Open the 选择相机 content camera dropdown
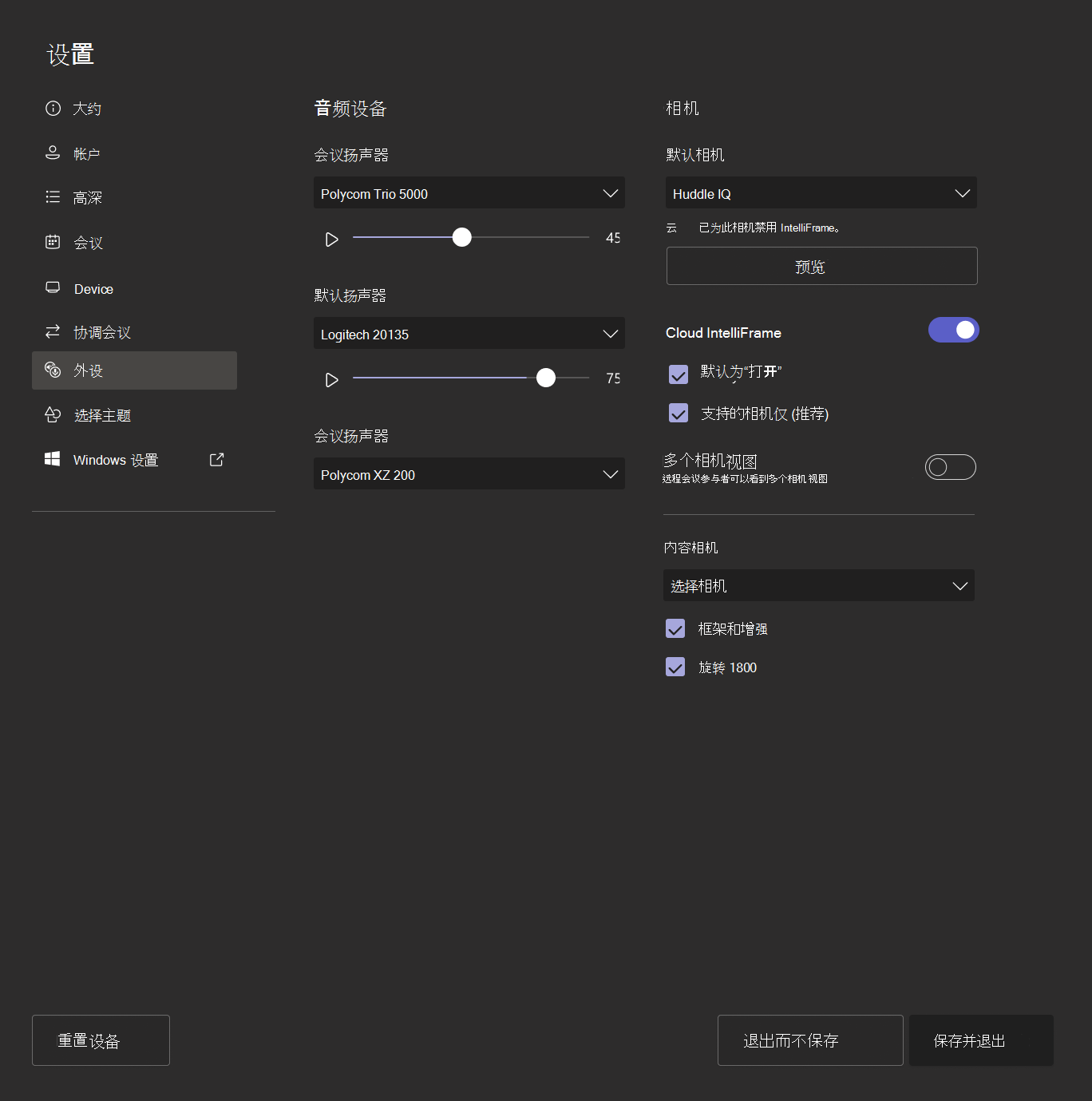1092x1101 pixels. tap(819, 585)
